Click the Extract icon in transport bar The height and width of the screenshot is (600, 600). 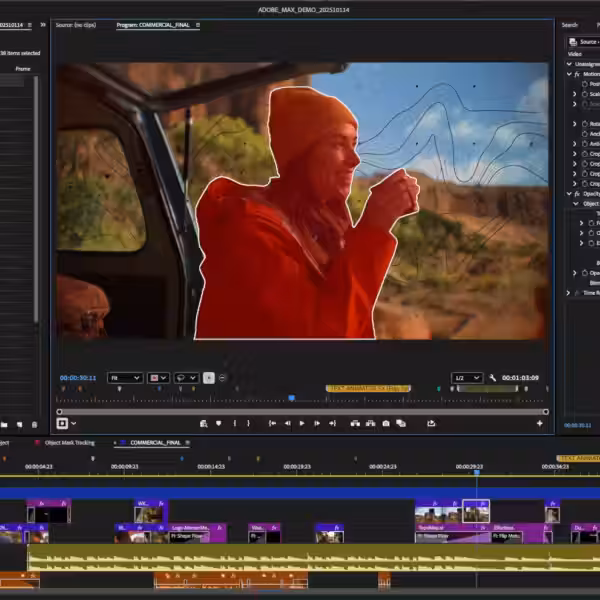[x=370, y=423]
